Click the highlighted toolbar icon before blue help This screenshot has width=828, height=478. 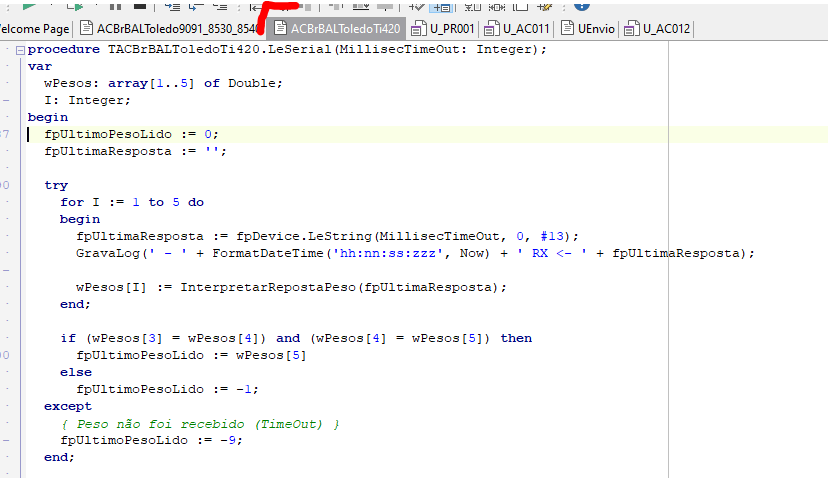tap(441, 7)
